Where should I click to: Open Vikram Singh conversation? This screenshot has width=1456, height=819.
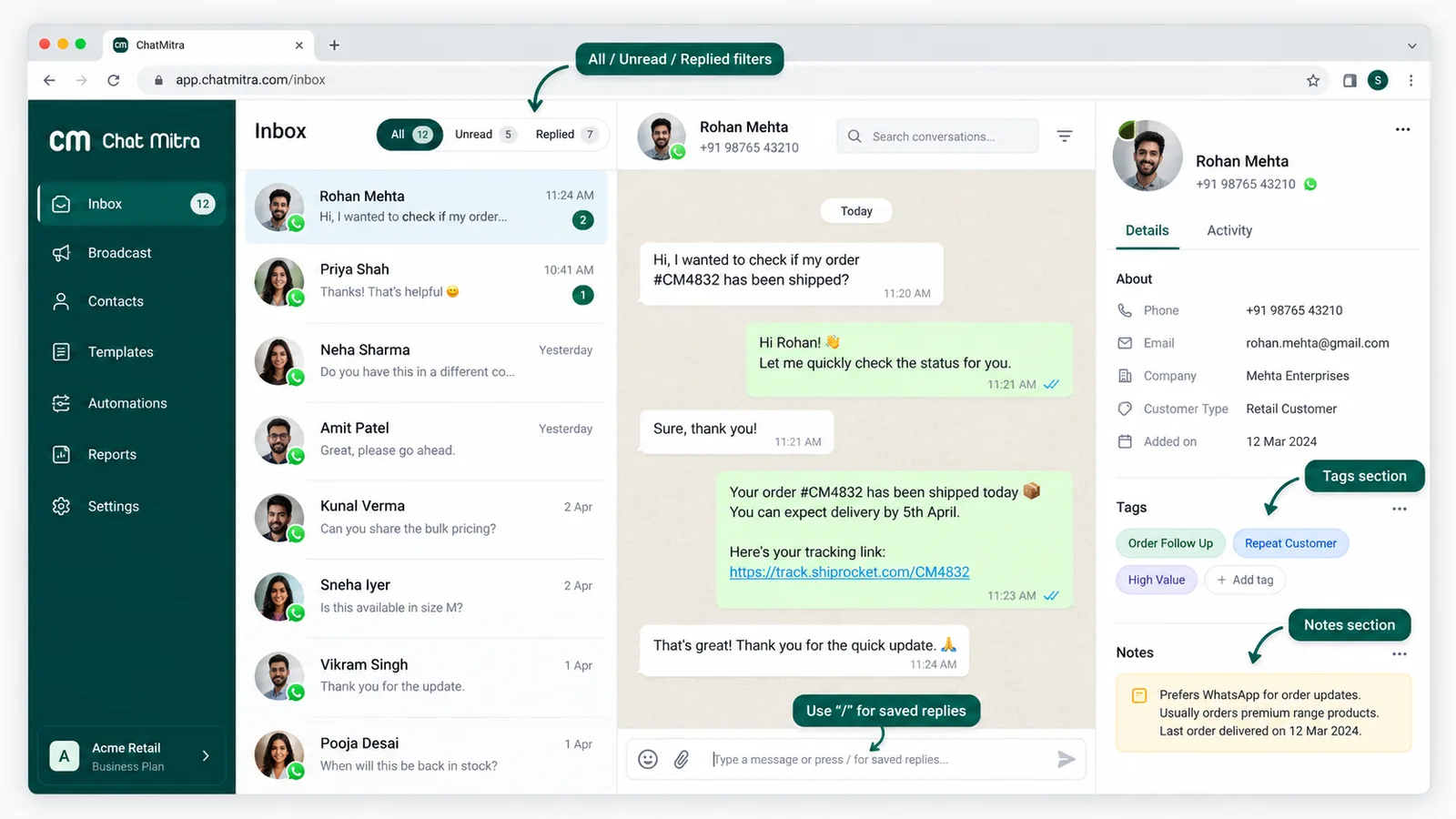tap(425, 676)
